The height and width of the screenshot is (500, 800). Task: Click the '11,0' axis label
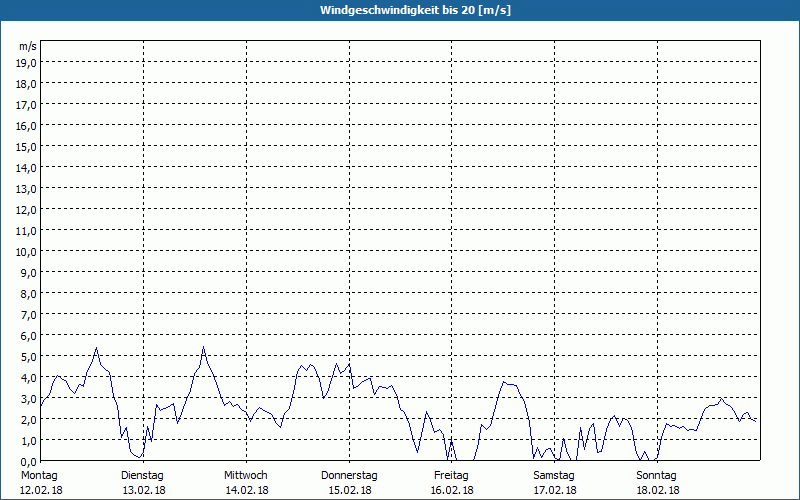click(27, 231)
